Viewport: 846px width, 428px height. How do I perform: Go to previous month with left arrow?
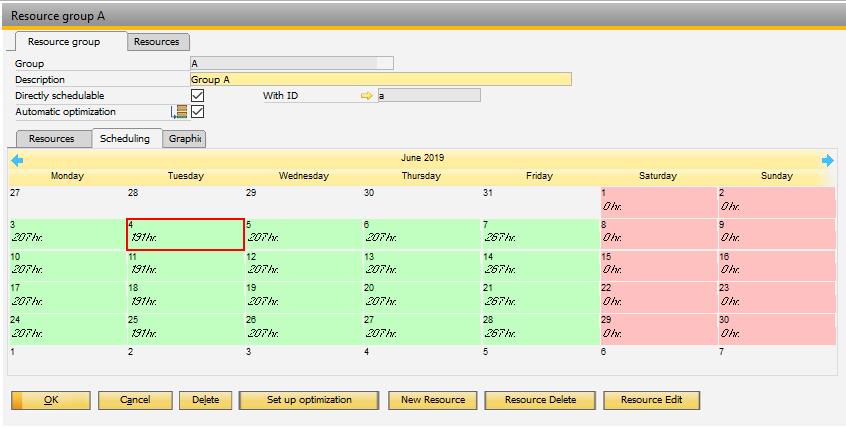[15, 160]
